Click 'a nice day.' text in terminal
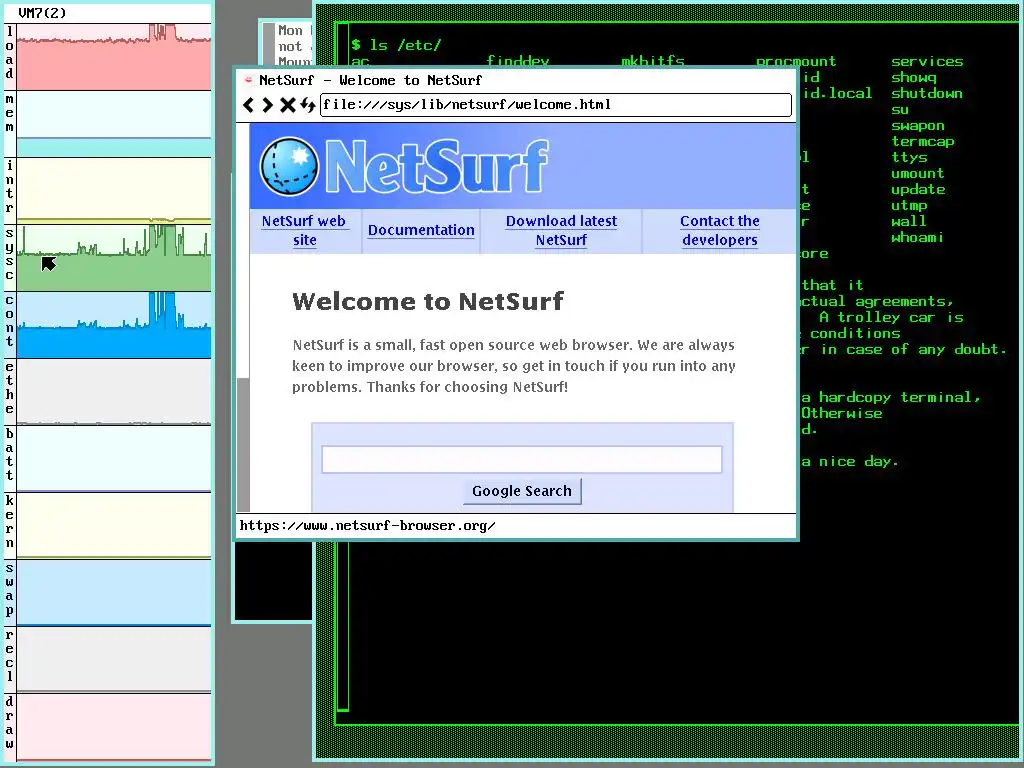 coord(850,462)
